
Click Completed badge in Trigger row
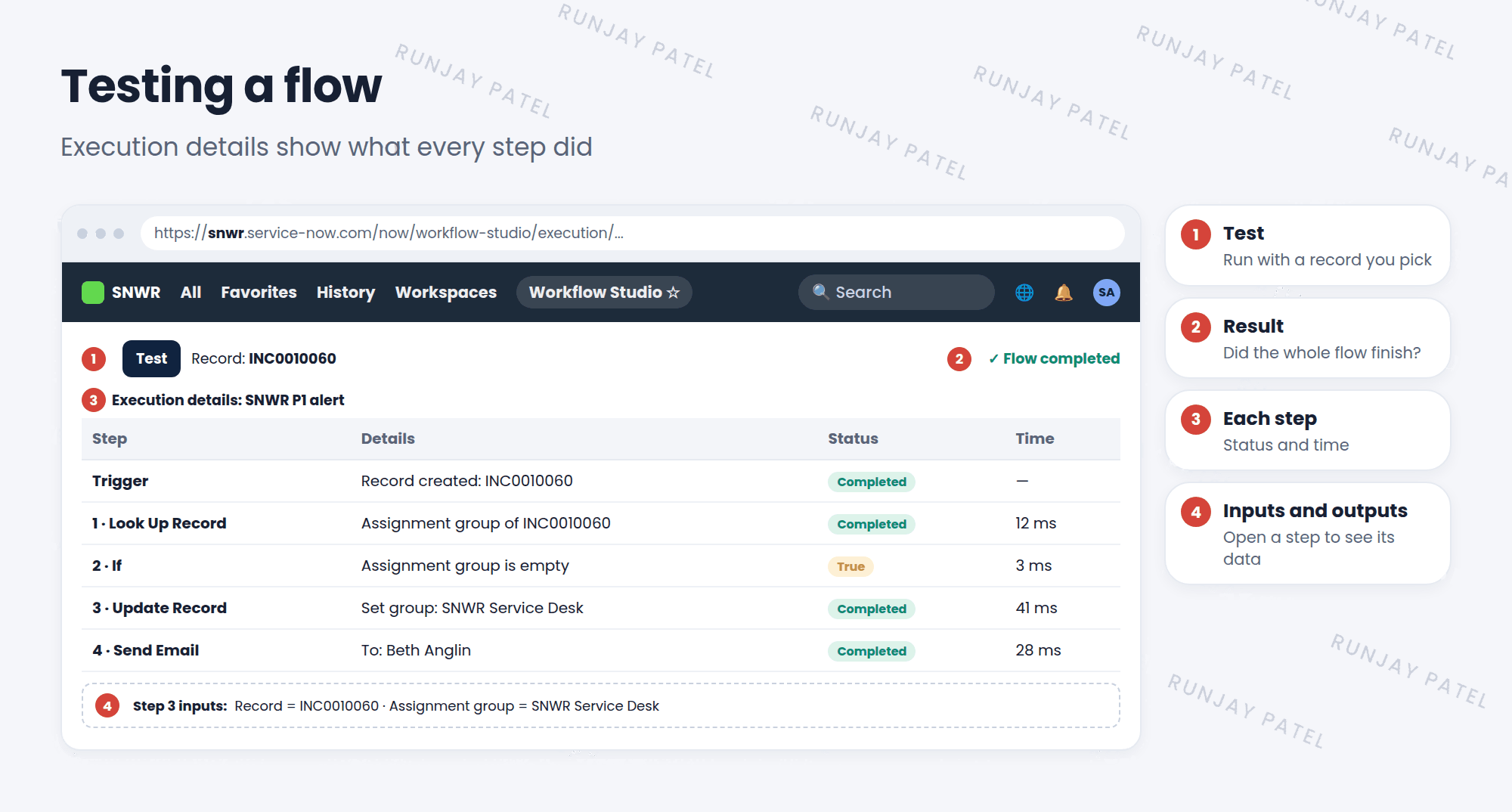(x=871, y=482)
